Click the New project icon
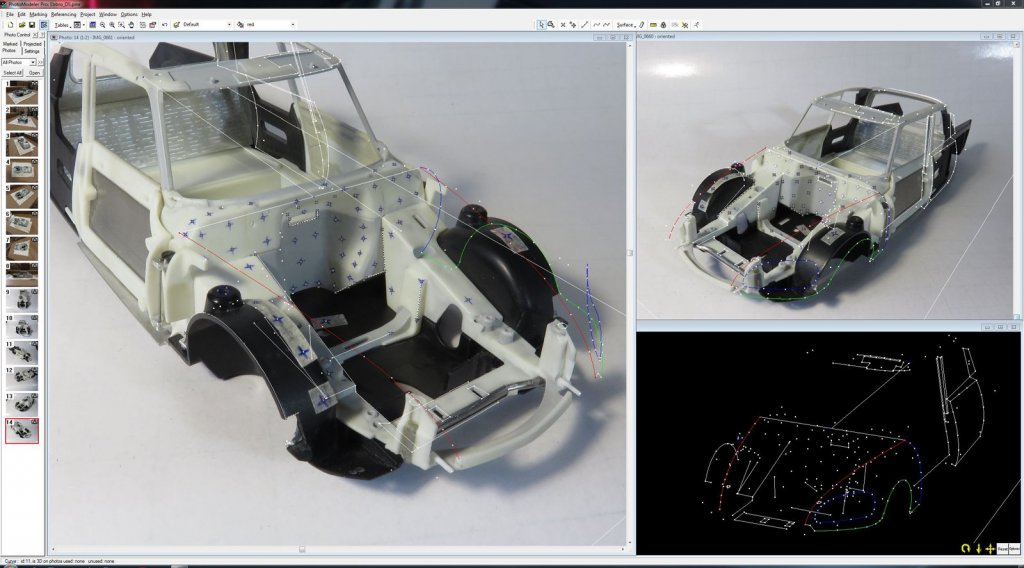This screenshot has height=568, width=1024. [x=8, y=24]
